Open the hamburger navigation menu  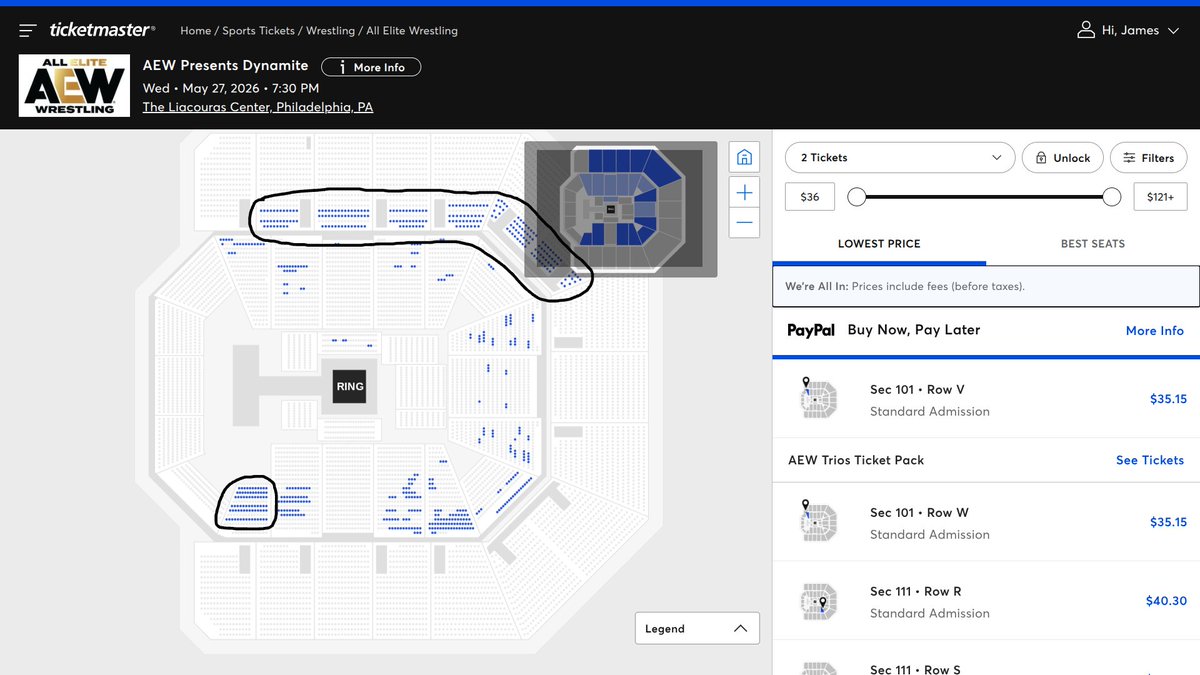(x=28, y=31)
